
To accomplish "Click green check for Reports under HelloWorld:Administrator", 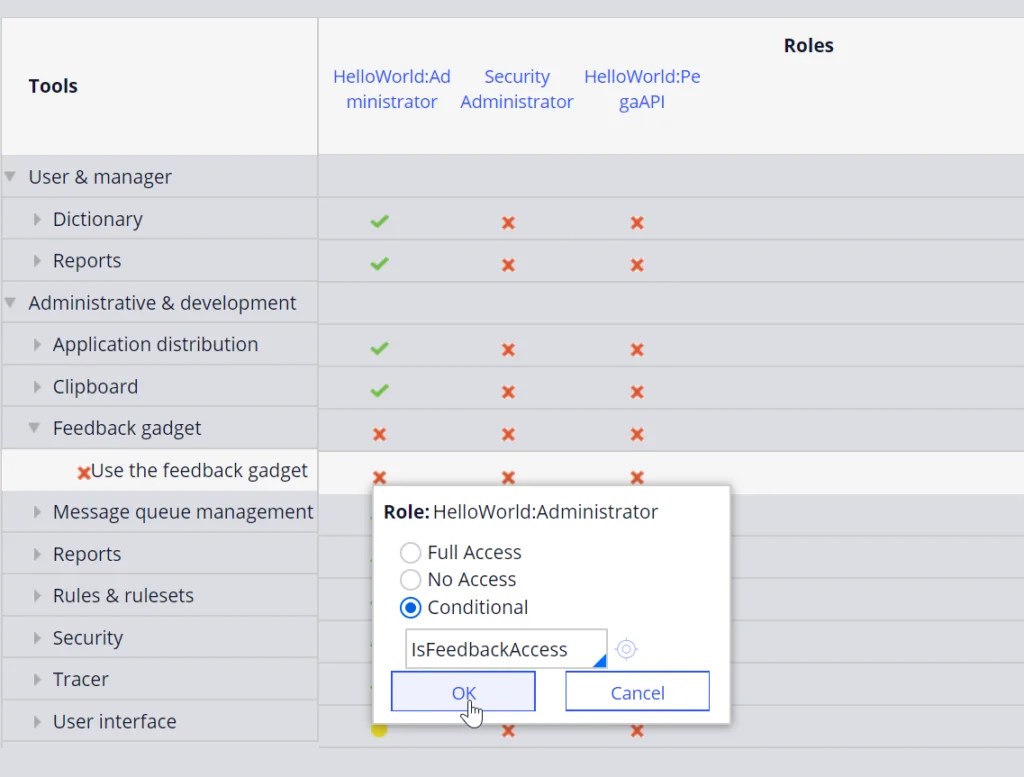I will (x=378, y=264).
